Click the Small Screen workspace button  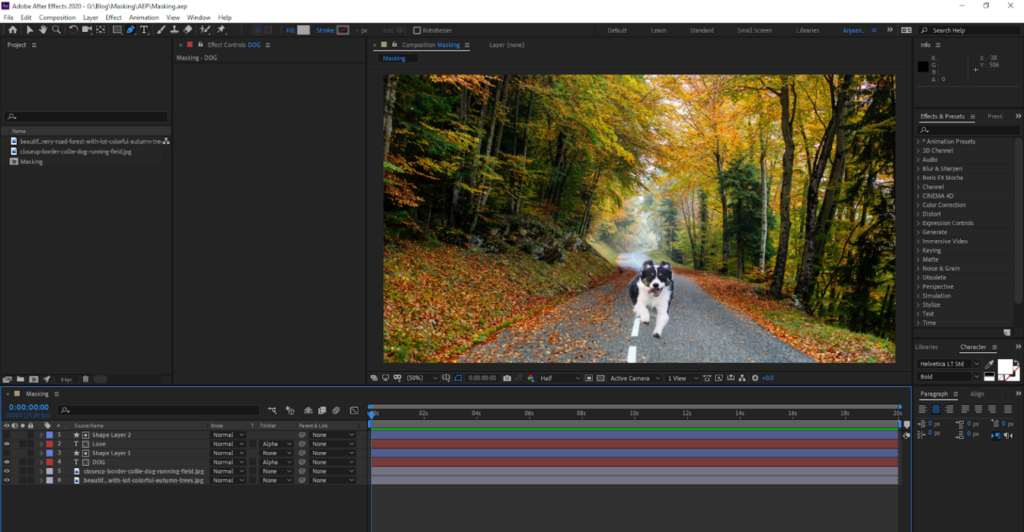click(x=754, y=30)
